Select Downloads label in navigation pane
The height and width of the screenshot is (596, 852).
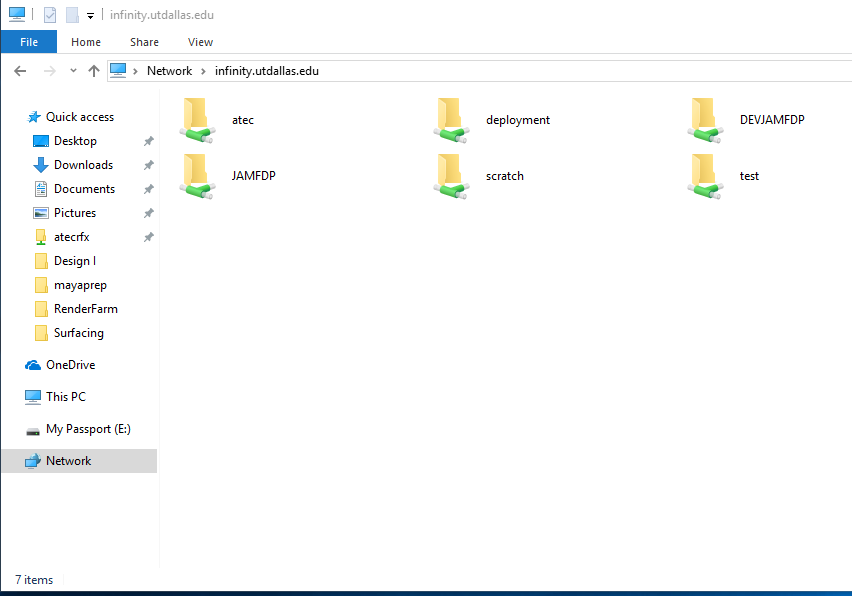84,165
